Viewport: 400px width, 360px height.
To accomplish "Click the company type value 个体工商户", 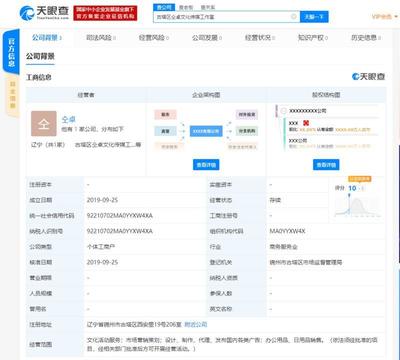I will (101, 247).
